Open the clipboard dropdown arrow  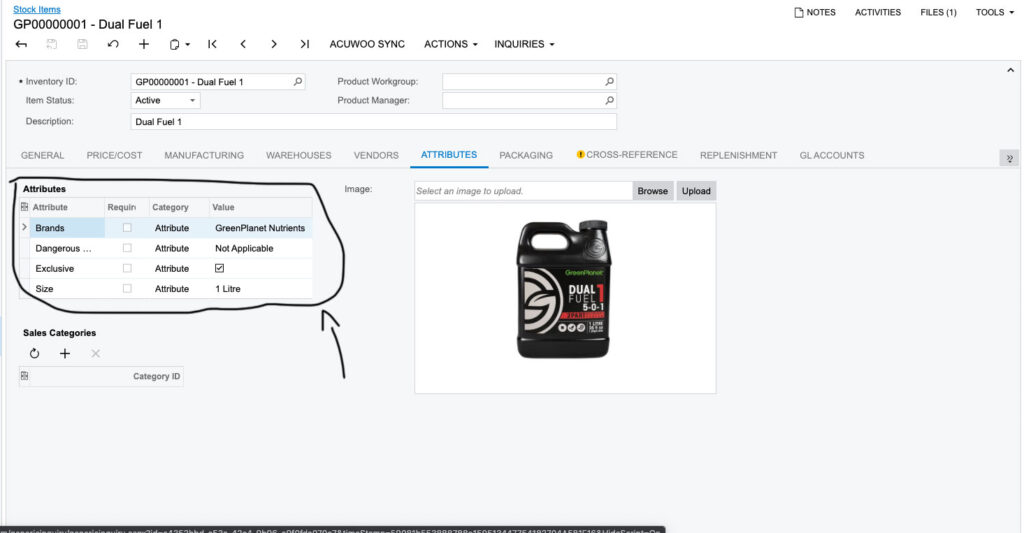tap(187, 44)
